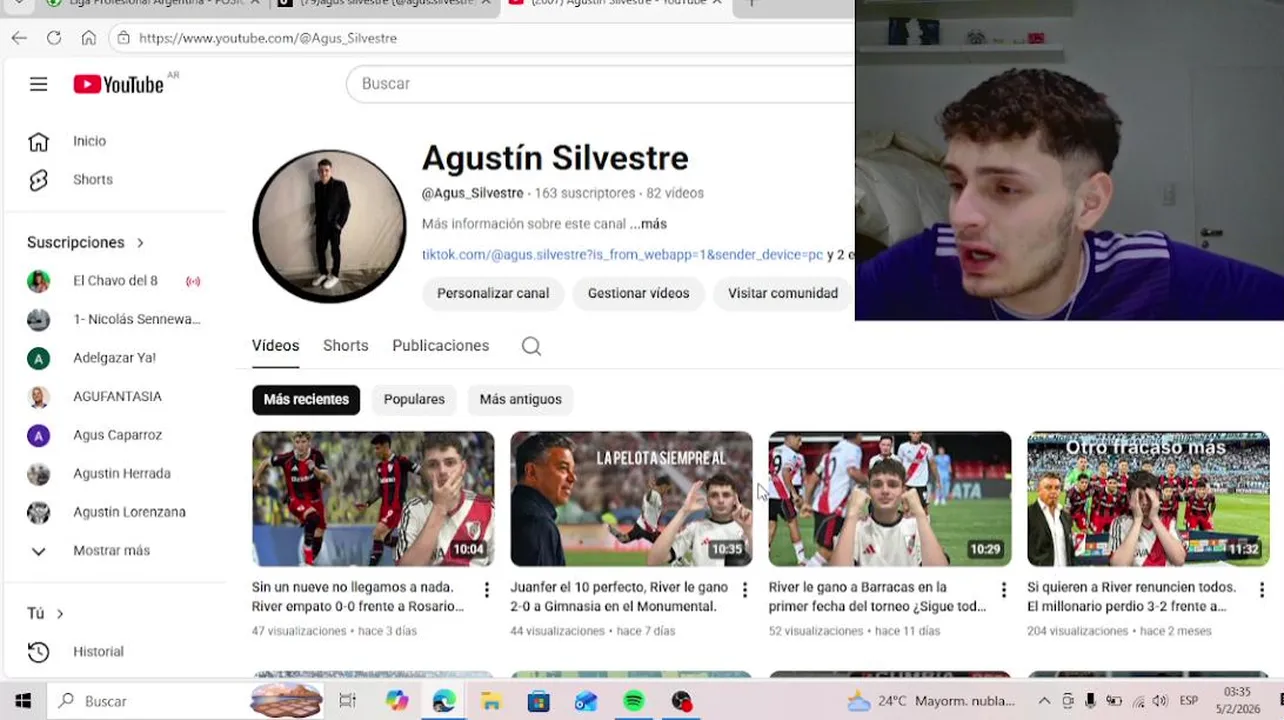Image resolution: width=1284 pixels, height=720 pixels.
Task: Open options menu for "Juanfer el 10" video
Action: 744,590
